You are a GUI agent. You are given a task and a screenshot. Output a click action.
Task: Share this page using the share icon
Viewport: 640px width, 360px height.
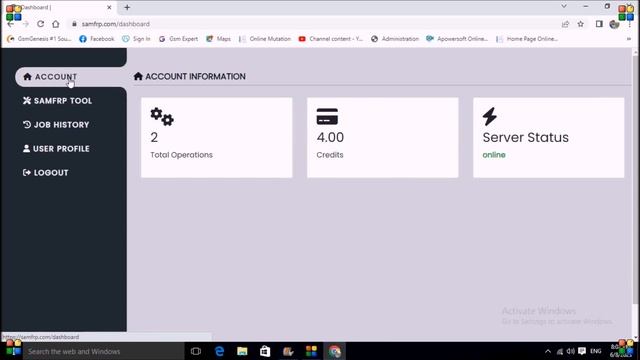point(565,24)
